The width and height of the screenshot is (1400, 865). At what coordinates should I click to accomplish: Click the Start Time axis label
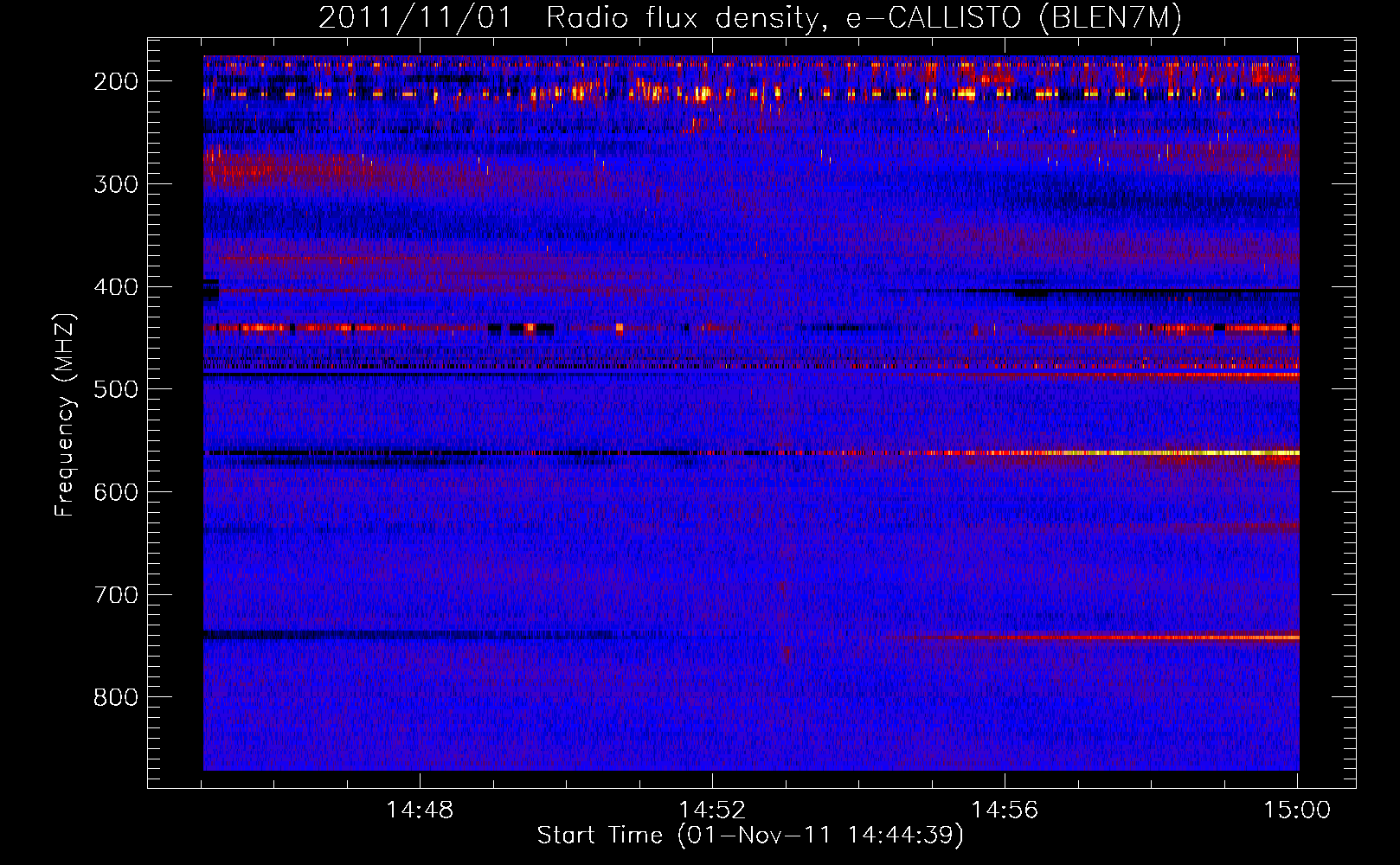(749, 836)
